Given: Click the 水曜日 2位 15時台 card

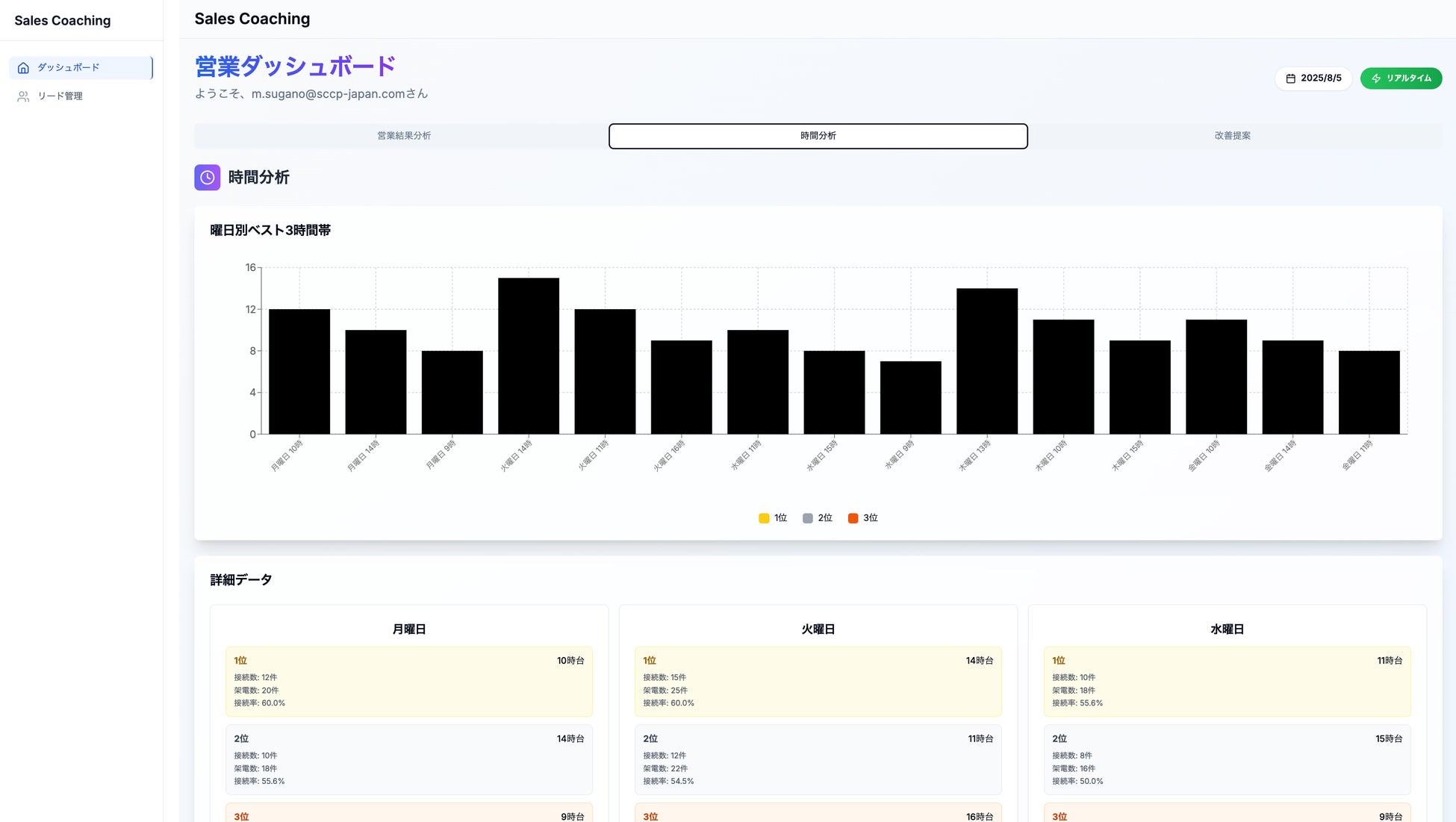Looking at the screenshot, I should 1227,759.
